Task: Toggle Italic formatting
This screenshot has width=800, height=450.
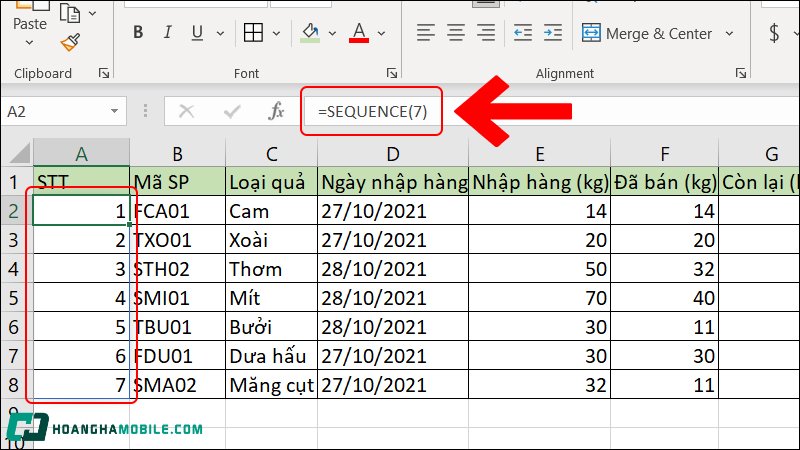Action: click(167, 33)
